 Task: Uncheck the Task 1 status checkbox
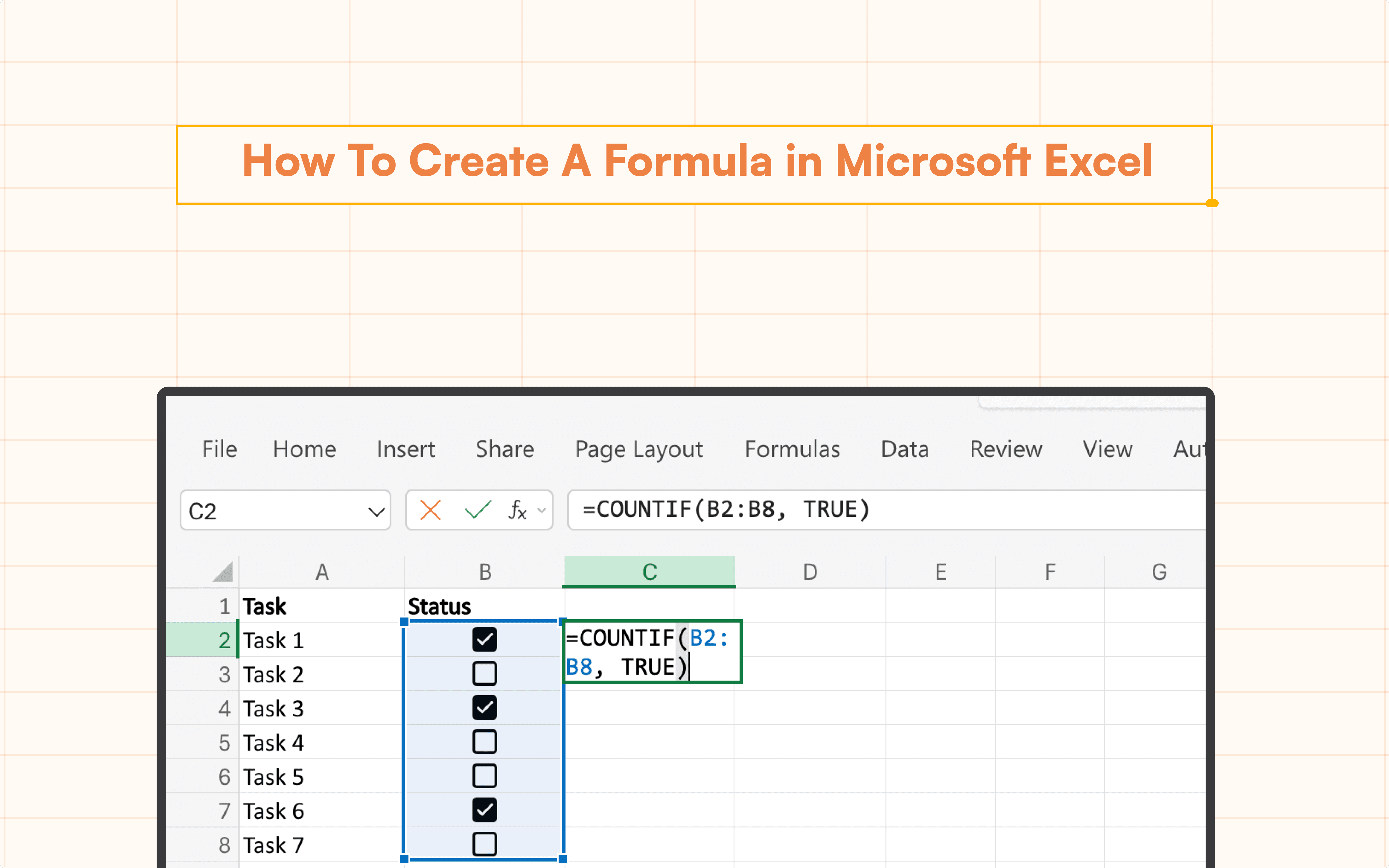485,639
